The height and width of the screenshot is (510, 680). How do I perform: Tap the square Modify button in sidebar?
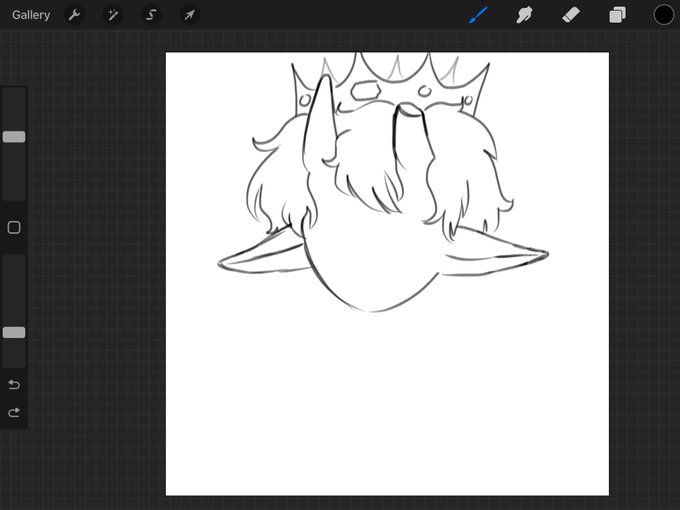[14, 227]
